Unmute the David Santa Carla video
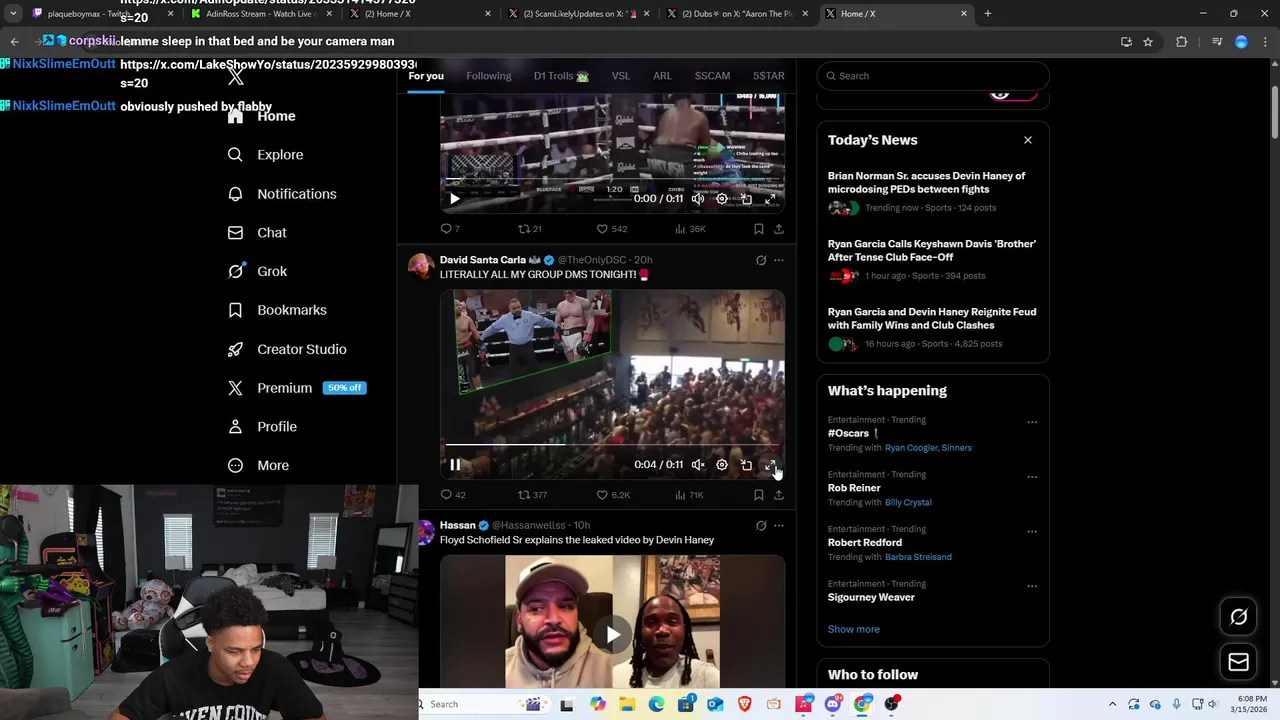 (x=698, y=465)
